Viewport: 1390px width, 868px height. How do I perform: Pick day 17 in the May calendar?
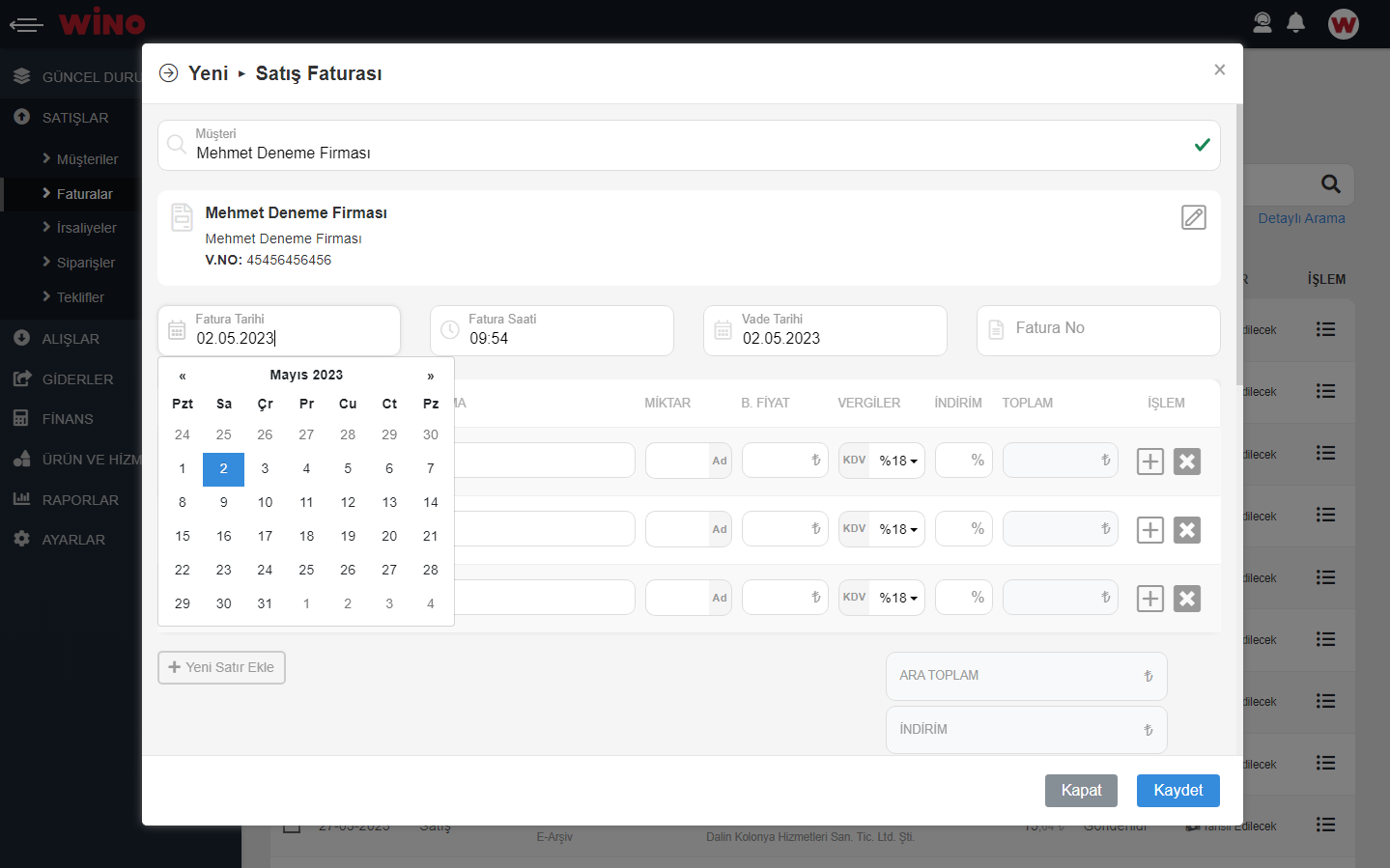click(265, 536)
